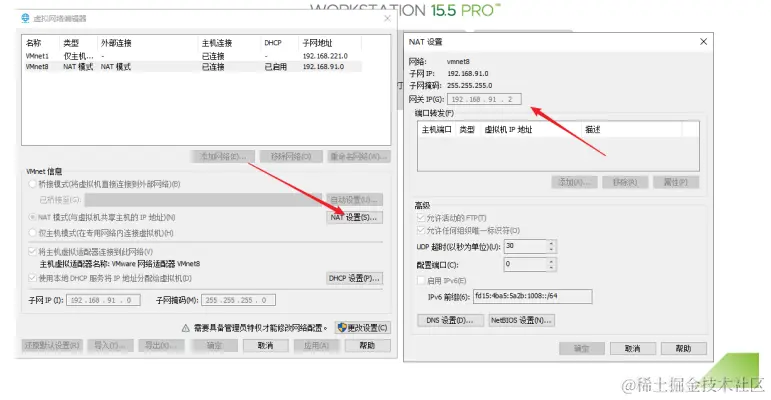Click 自动设置(U) button

[x=354, y=199]
